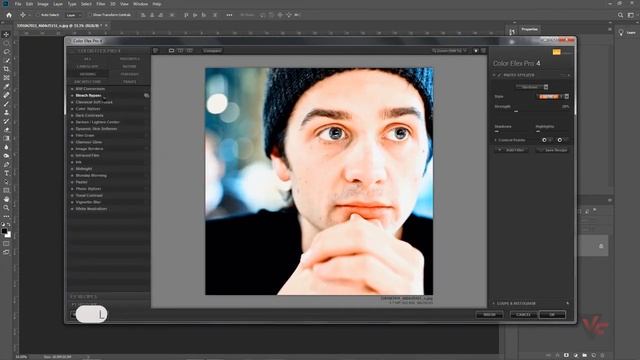
Task: Select the Eraser tool in Photoshop toolbar
Action: tap(6, 129)
